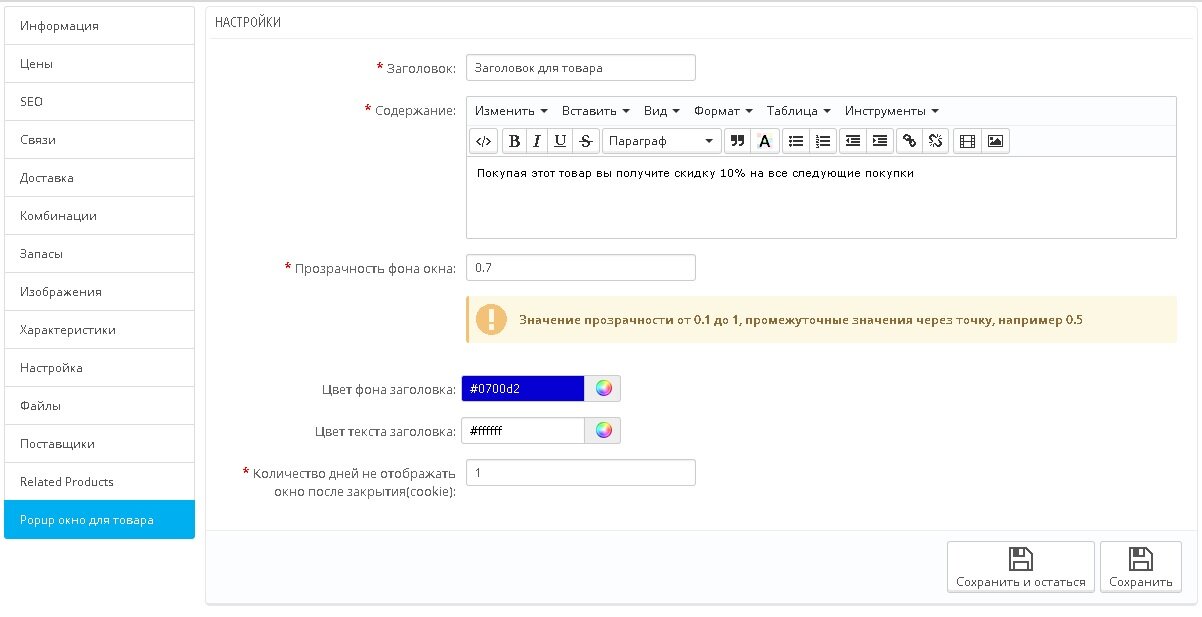Open the Related Products tab
Image resolution: width=1202 pixels, height=617 pixels.
pyautogui.click(x=99, y=482)
